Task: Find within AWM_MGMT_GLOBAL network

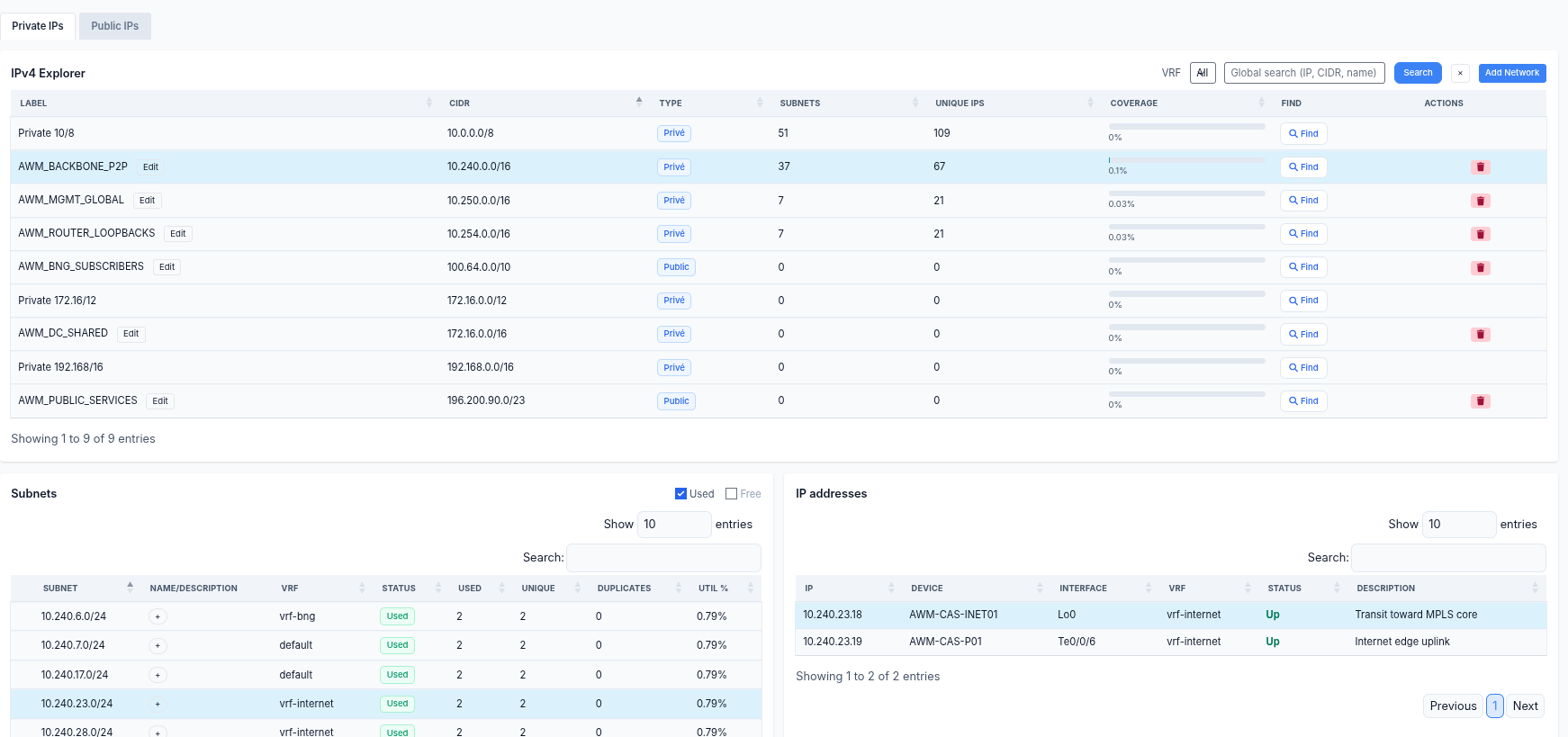Action: 1303,201
